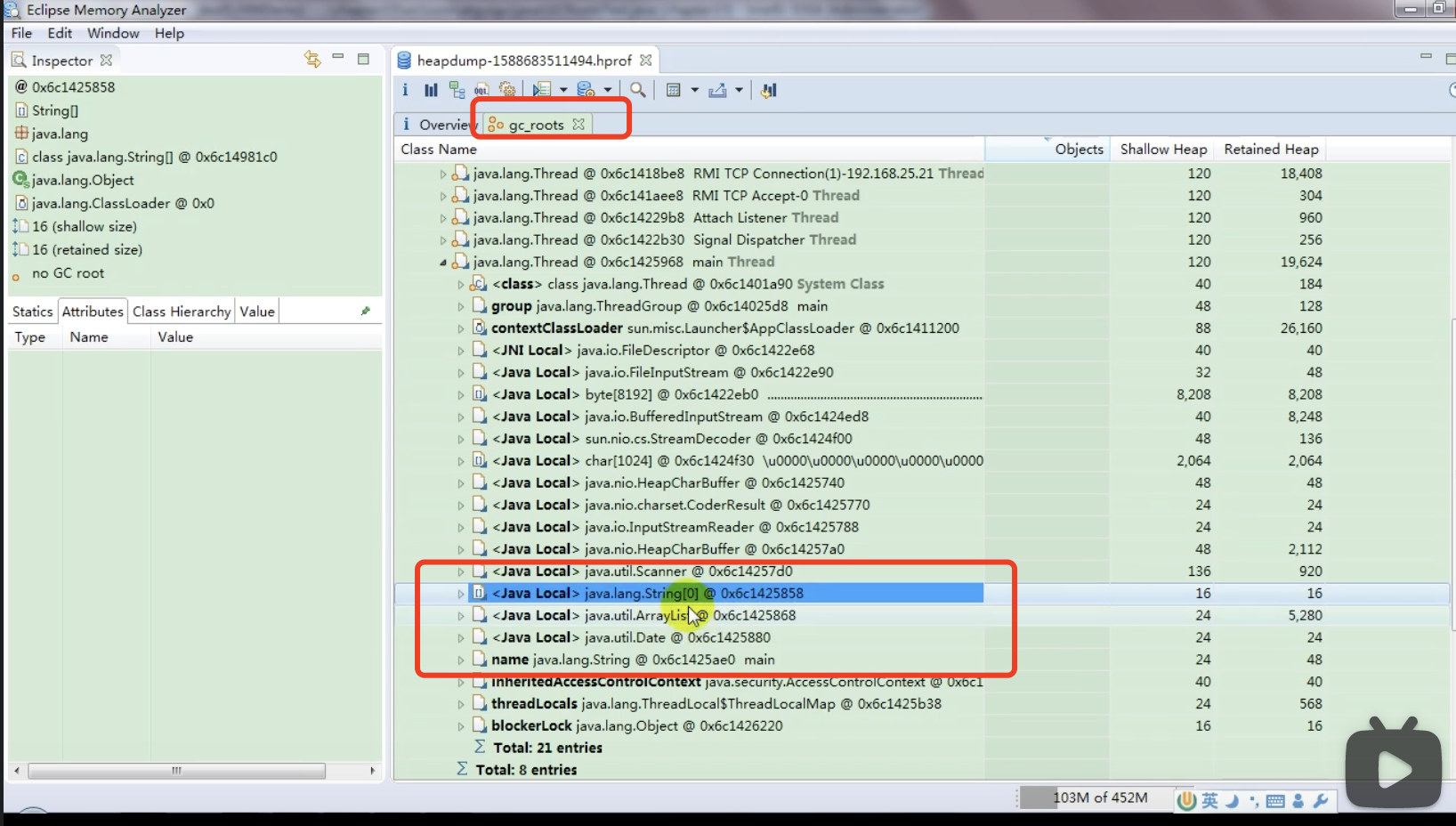Click the Inspector scrollbar right arrow
1456x826 pixels.
[372, 771]
